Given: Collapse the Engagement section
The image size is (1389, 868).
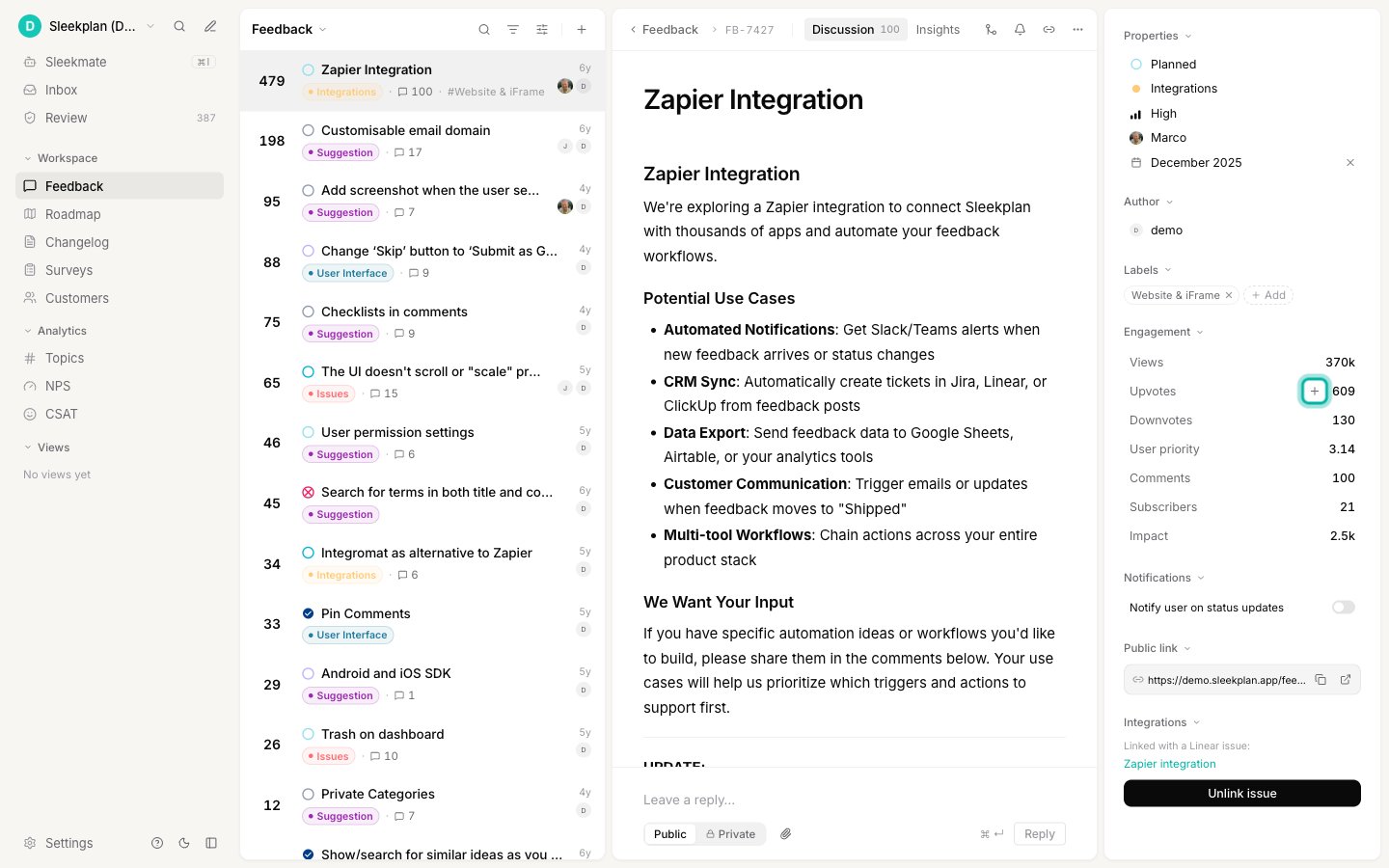Looking at the screenshot, I should (1163, 332).
